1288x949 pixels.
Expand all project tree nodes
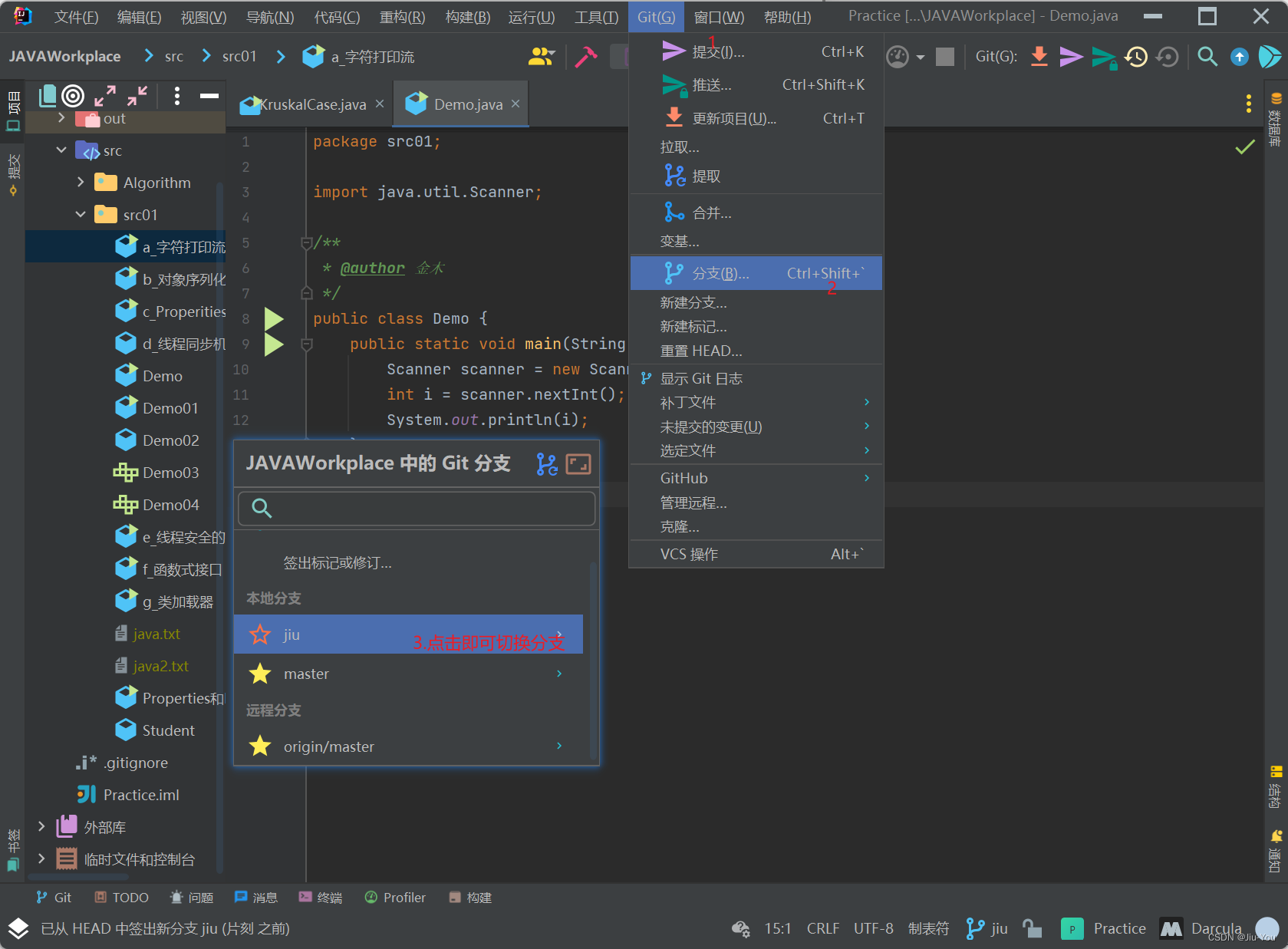[105, 96]
